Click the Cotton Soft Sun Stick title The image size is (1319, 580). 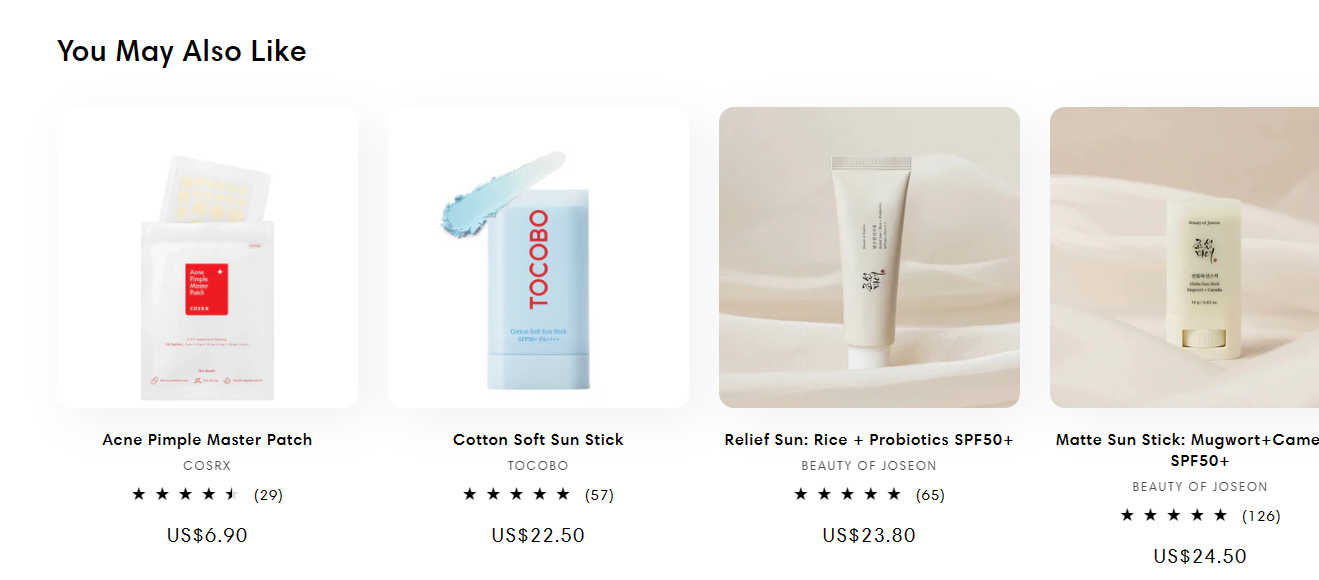[538, 440]
